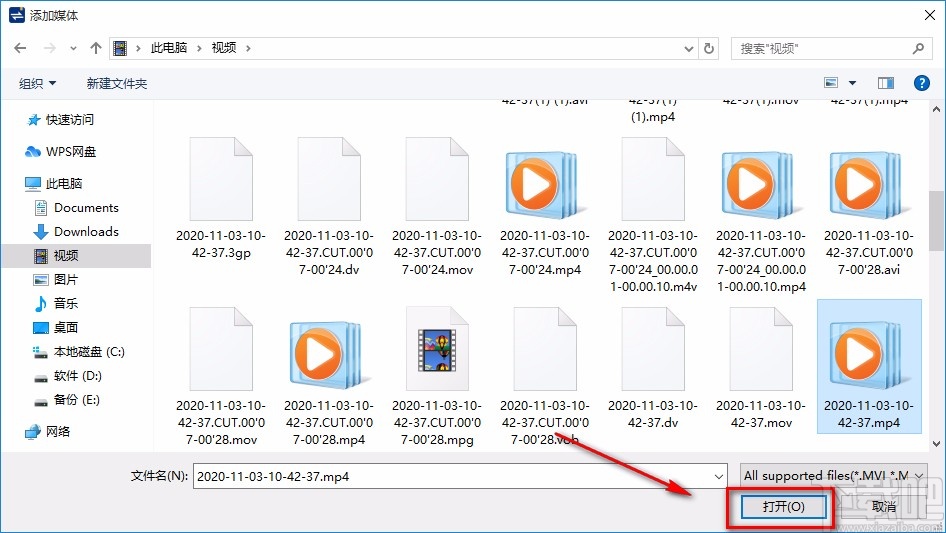Click the file list vertical scrollbar thumb
The height and width of the screenshot is (533, 946).
click(936, 220)
